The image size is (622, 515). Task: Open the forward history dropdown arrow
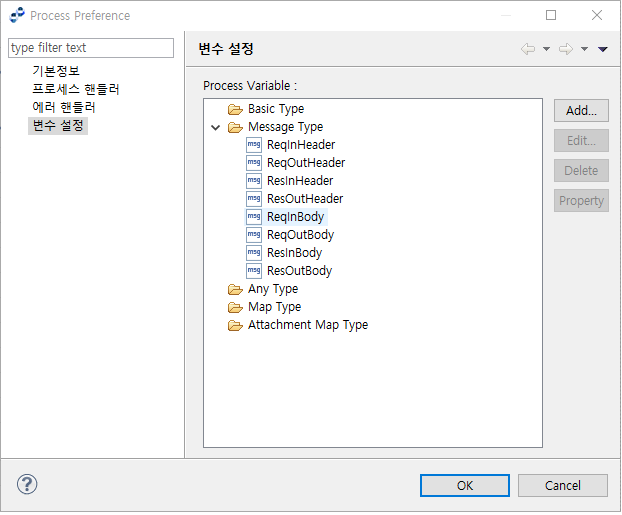(584, 49)
